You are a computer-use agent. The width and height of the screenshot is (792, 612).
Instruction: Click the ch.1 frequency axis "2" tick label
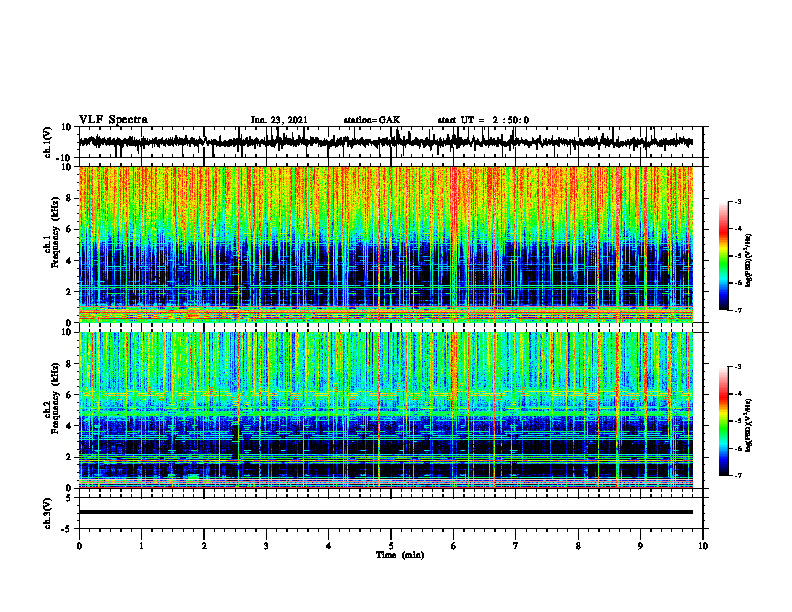[69, 292]
